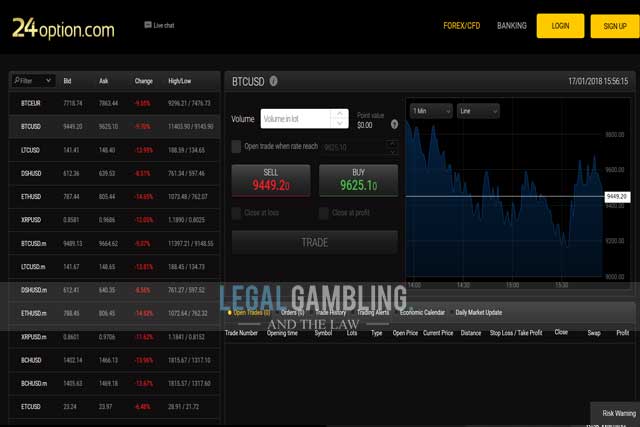Viewport: 640px width, 427px height.
Task: Select the ETHUSD.m row
Action: point(114,313)
